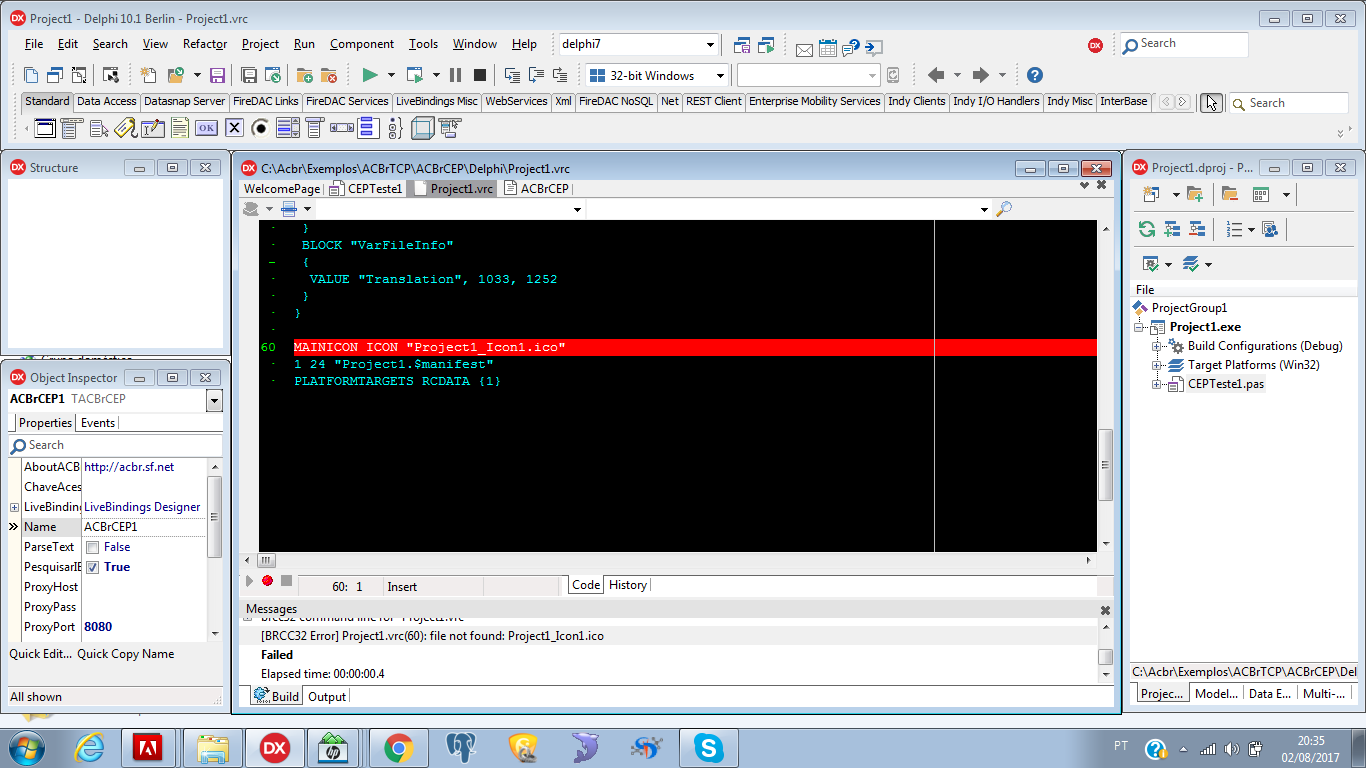Expand the Build Configurations (Debug) node
The height and width of the screenshot is (768, 1366).
click(x=1157, y=346)
